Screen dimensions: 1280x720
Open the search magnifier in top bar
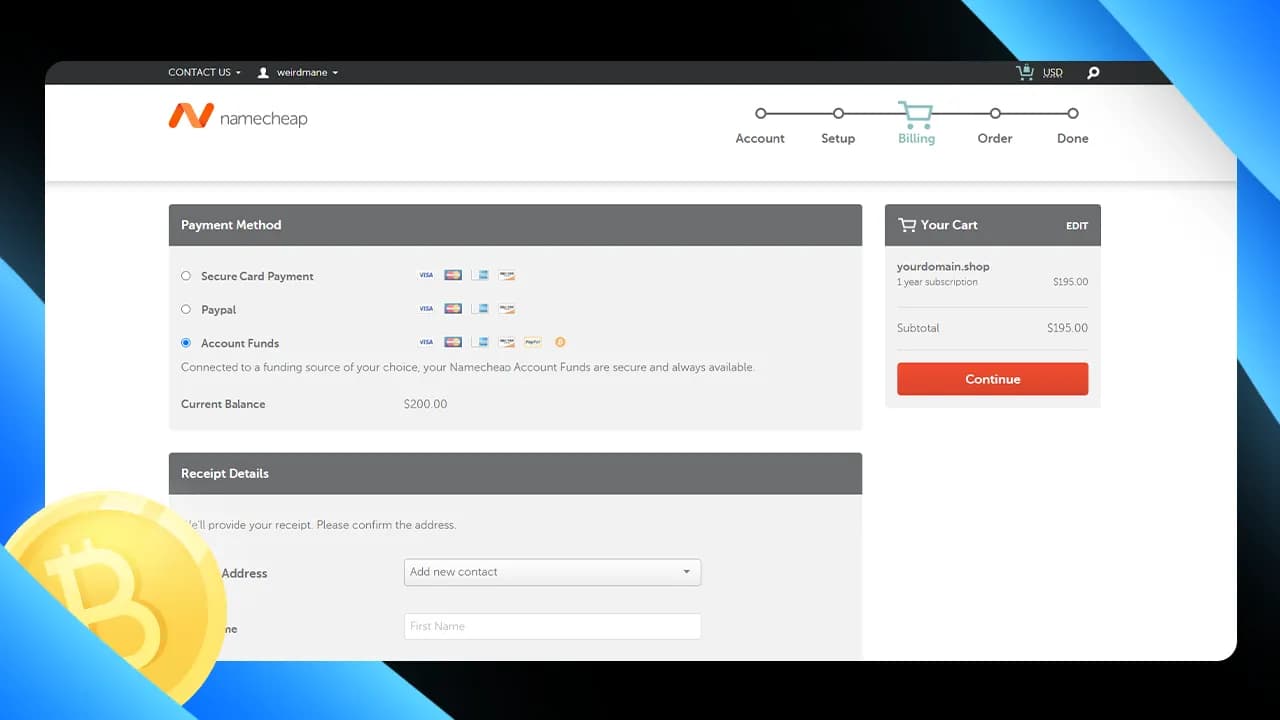(x=1093, y=73)
